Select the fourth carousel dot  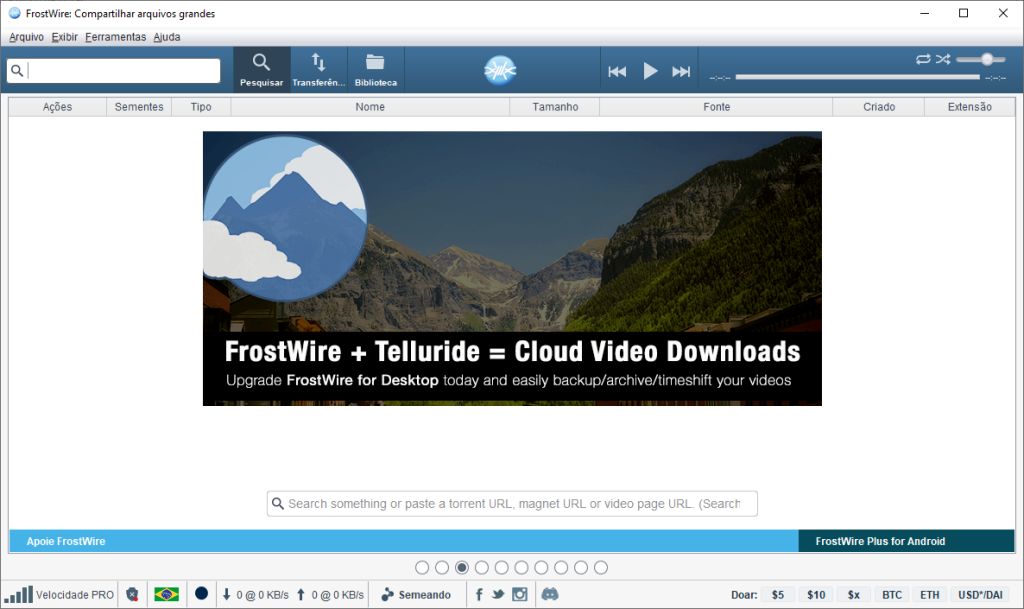click(482, 567)
